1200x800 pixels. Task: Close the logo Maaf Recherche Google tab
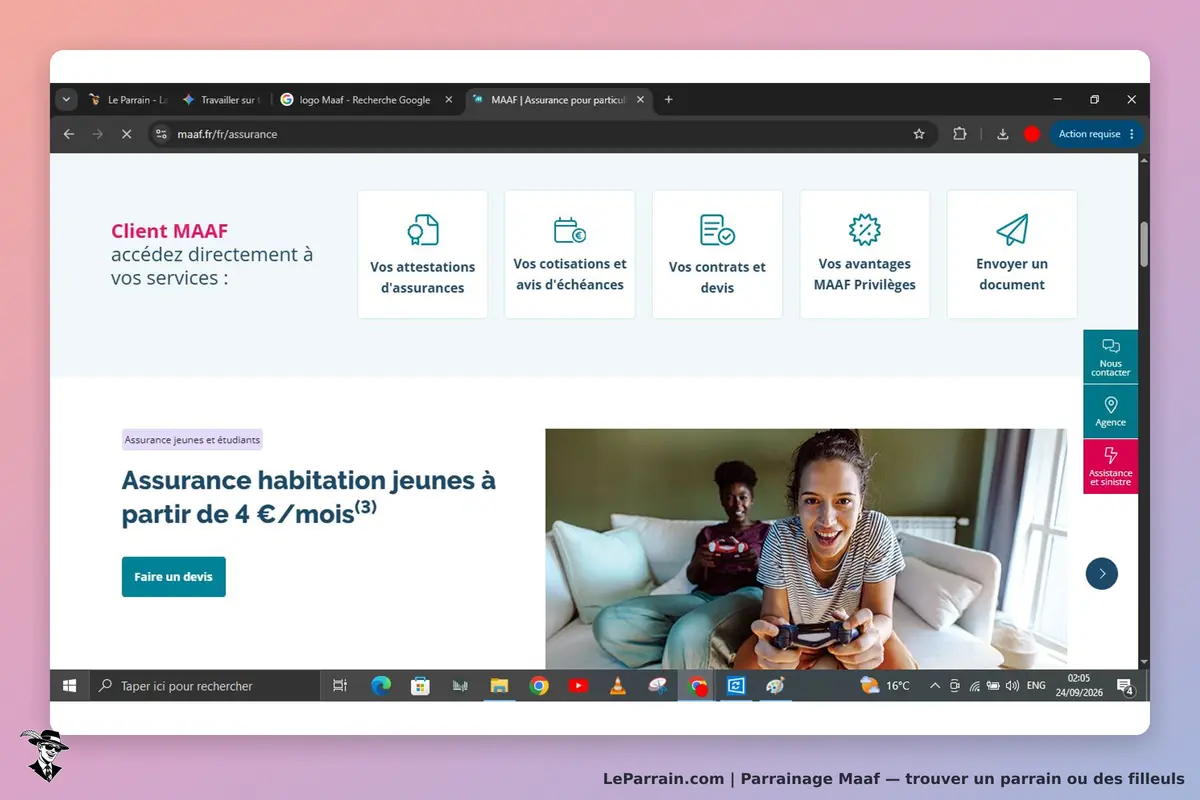tap(448, 100)
